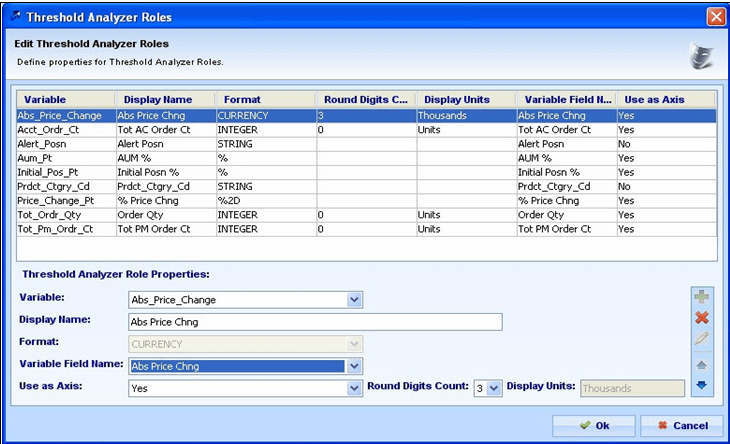The height and width of the screenshot is (444, 730).
Task: Click the CURRENCY format cell
Action: (x=266, y=115)
